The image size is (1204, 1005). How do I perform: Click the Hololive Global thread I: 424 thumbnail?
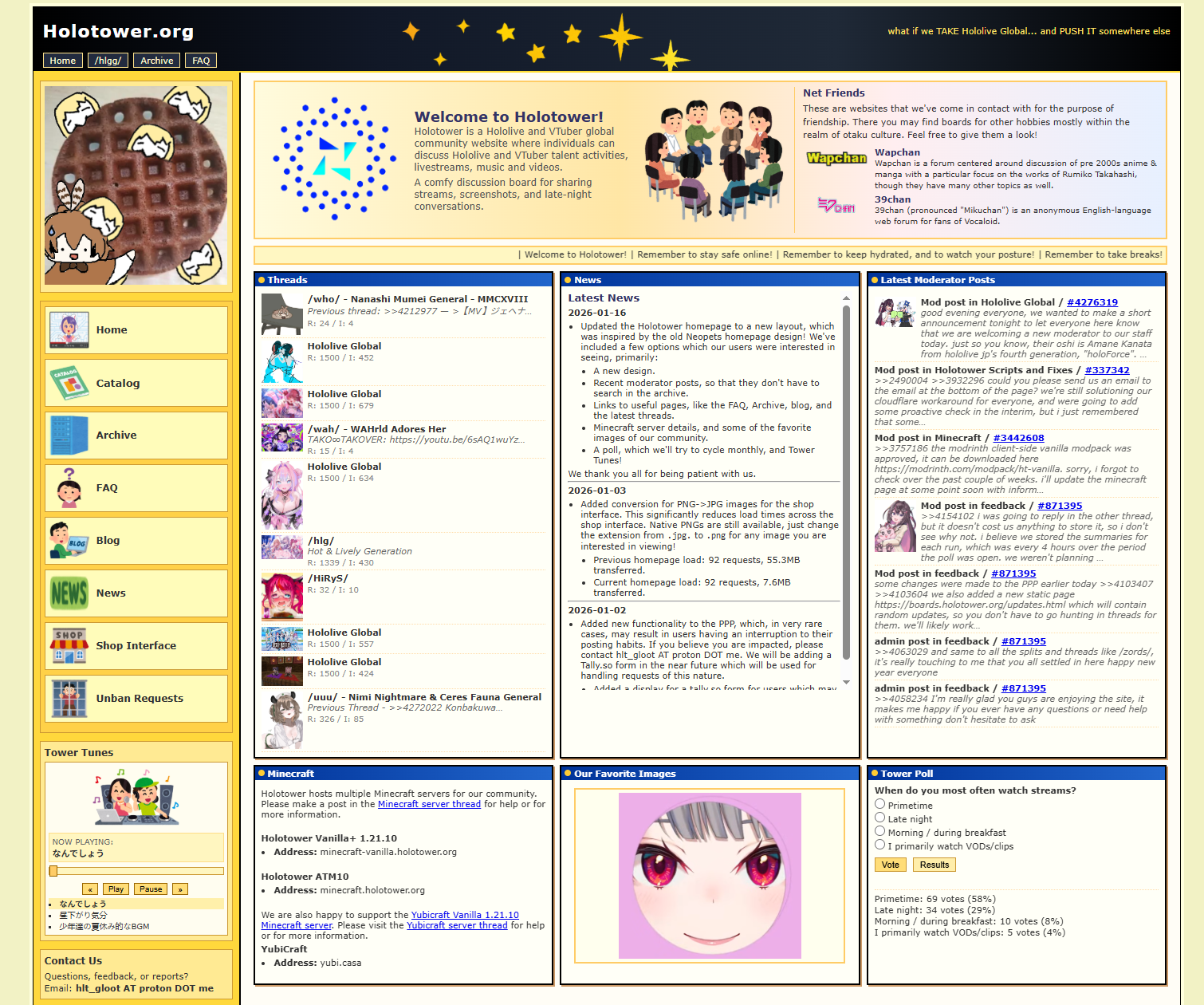(x=282, y=671)
